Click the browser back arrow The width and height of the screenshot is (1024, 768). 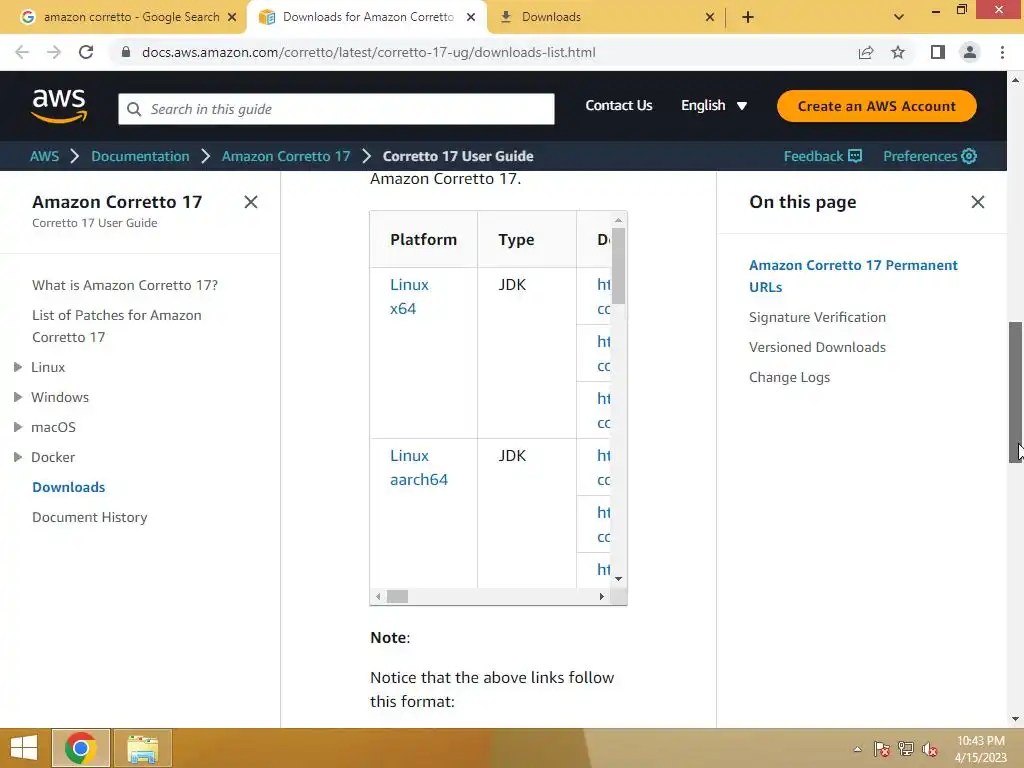22,52
